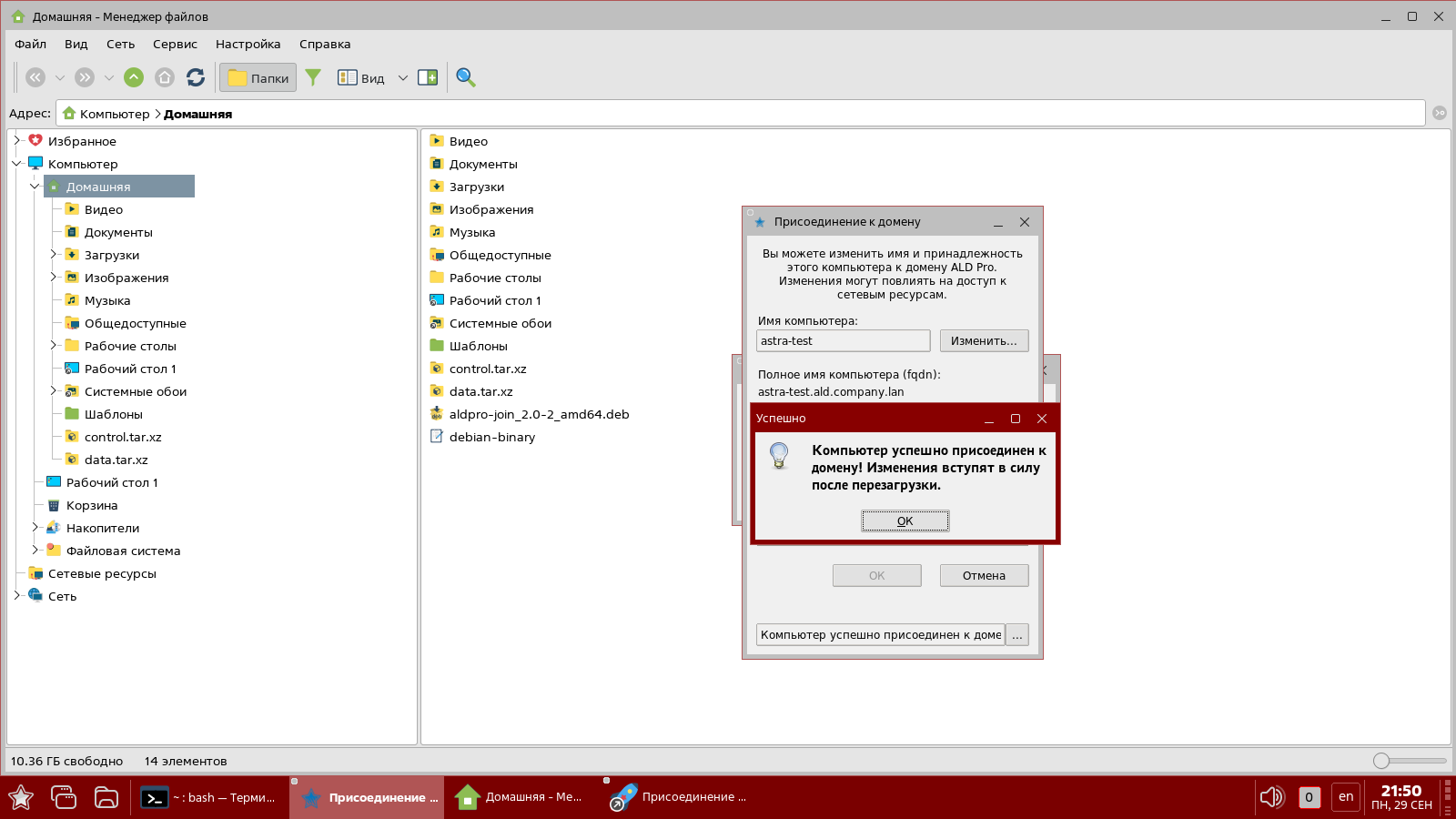Click the Home folder toolbar icon
The image size is (1456, 819).
(165, 77)
